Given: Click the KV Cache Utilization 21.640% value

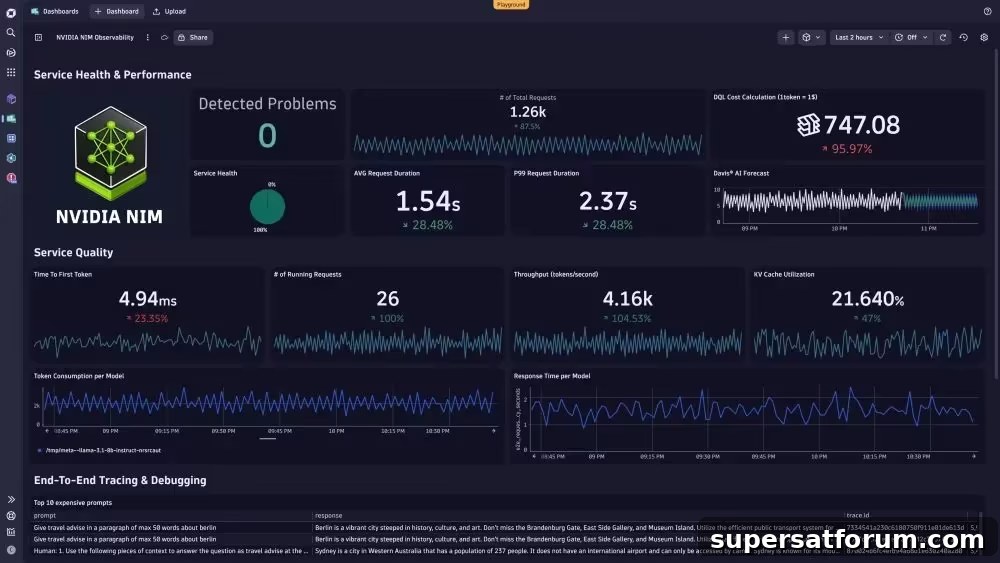Looking at the screenshot, I should coord(867,298).
